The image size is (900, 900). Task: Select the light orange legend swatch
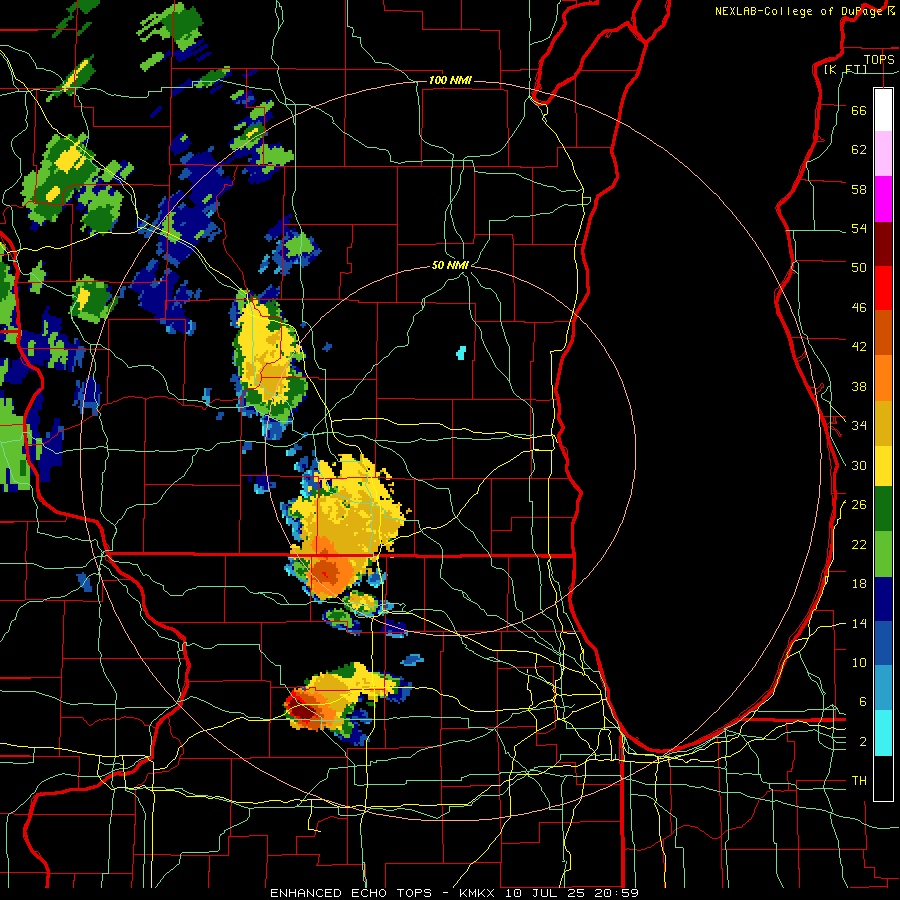[x=883, y=378]
